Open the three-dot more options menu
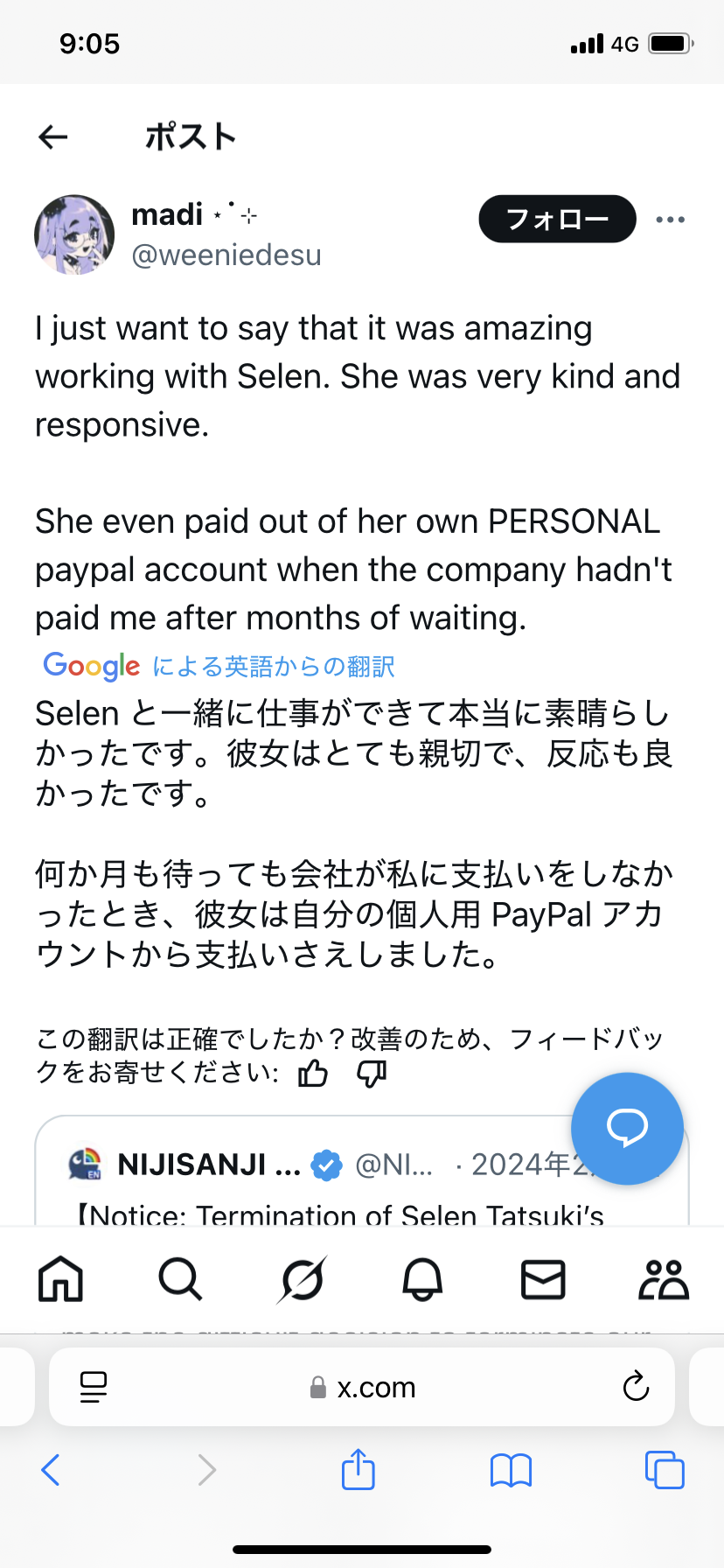 tap(671, 220)
